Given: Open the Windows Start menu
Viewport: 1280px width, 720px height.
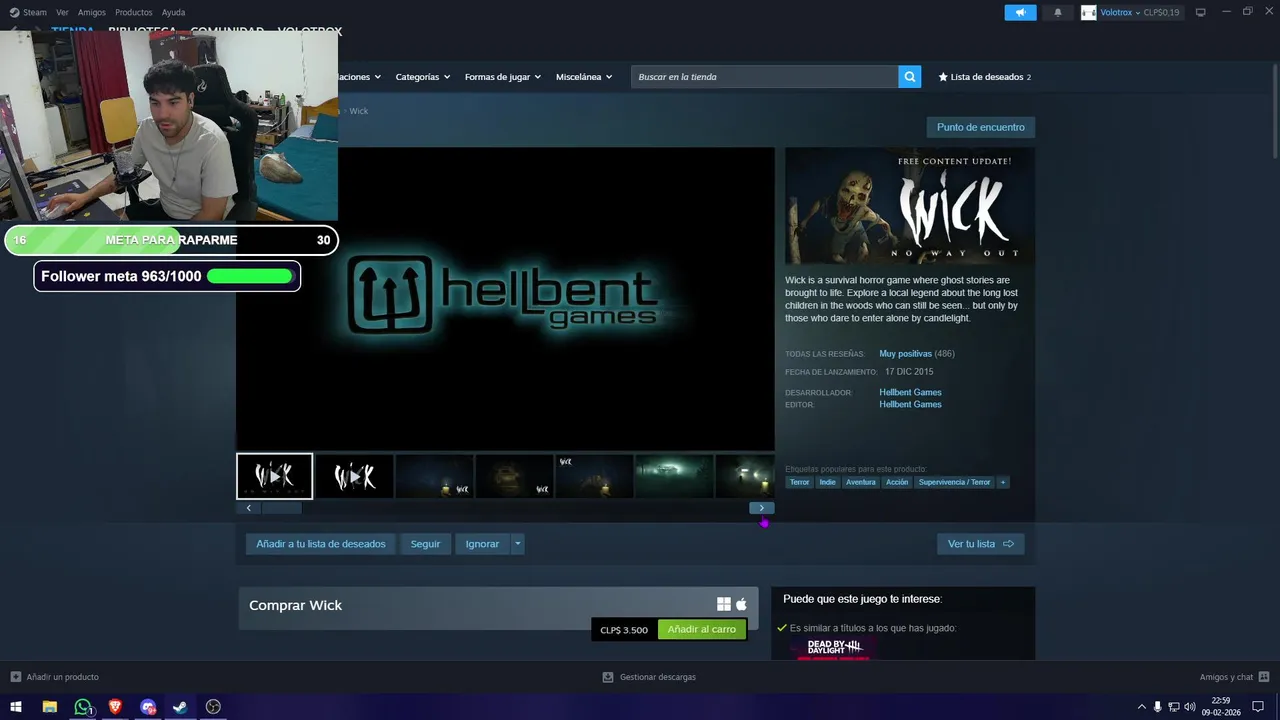Looking at the screenshot, I should click(16, 707).
